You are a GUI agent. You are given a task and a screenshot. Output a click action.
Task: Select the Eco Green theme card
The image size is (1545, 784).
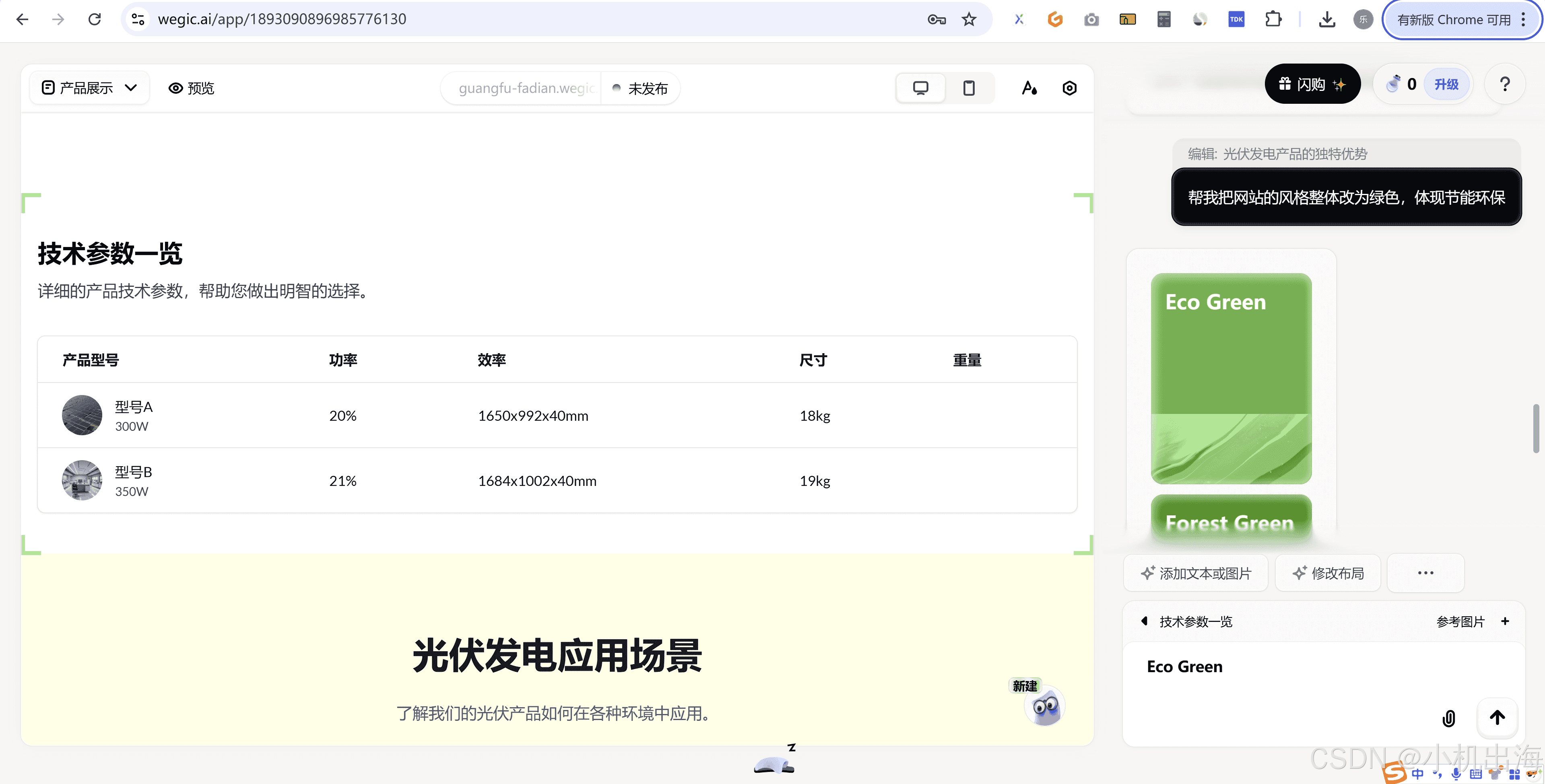[x=1231, y=378]
